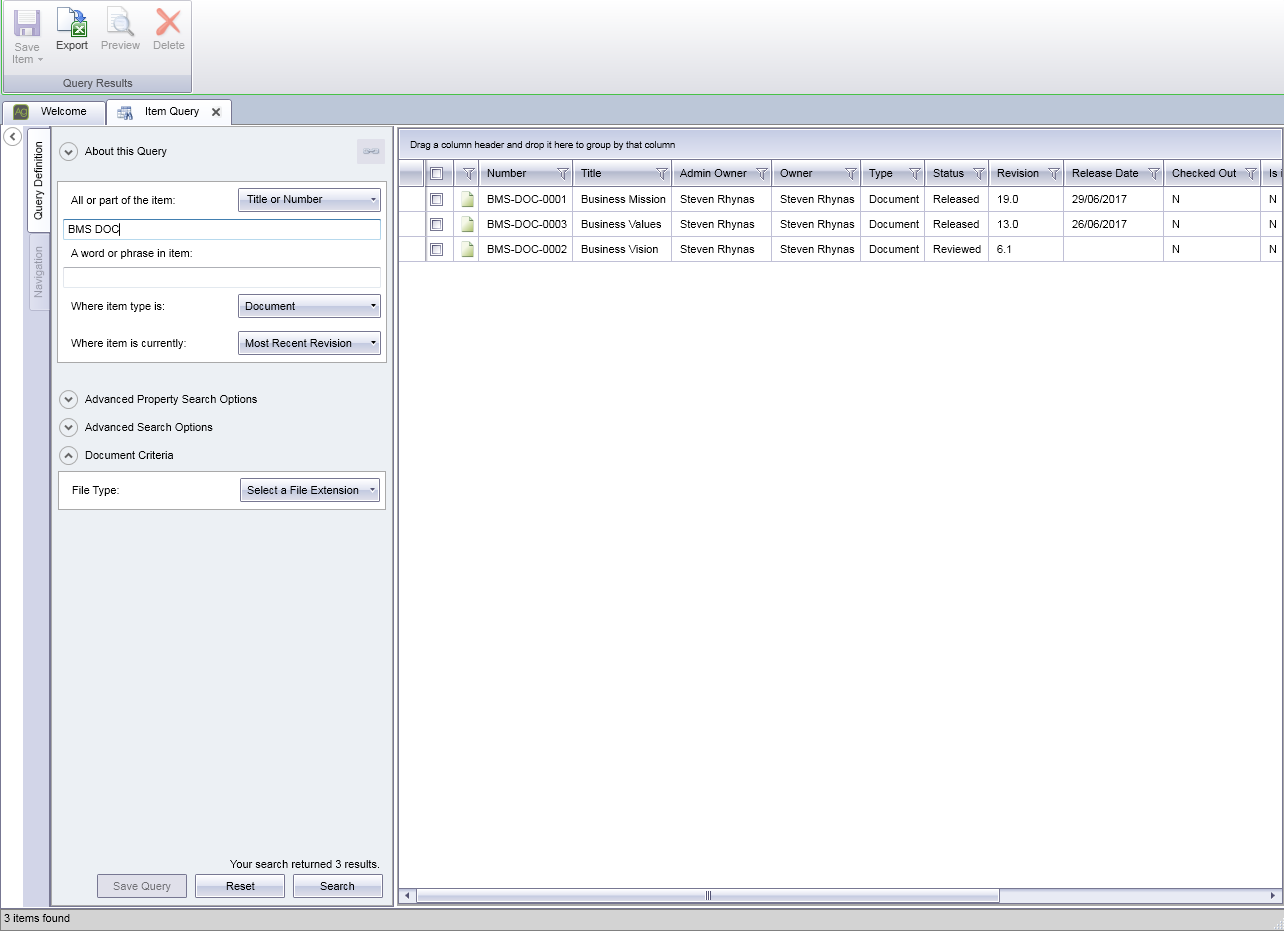The width and height of the screenshot is (1284, 931).
Task: Tick the checkbox for BMS-DOC-0001
Action: pyautogui.click(x=436, y=199)
